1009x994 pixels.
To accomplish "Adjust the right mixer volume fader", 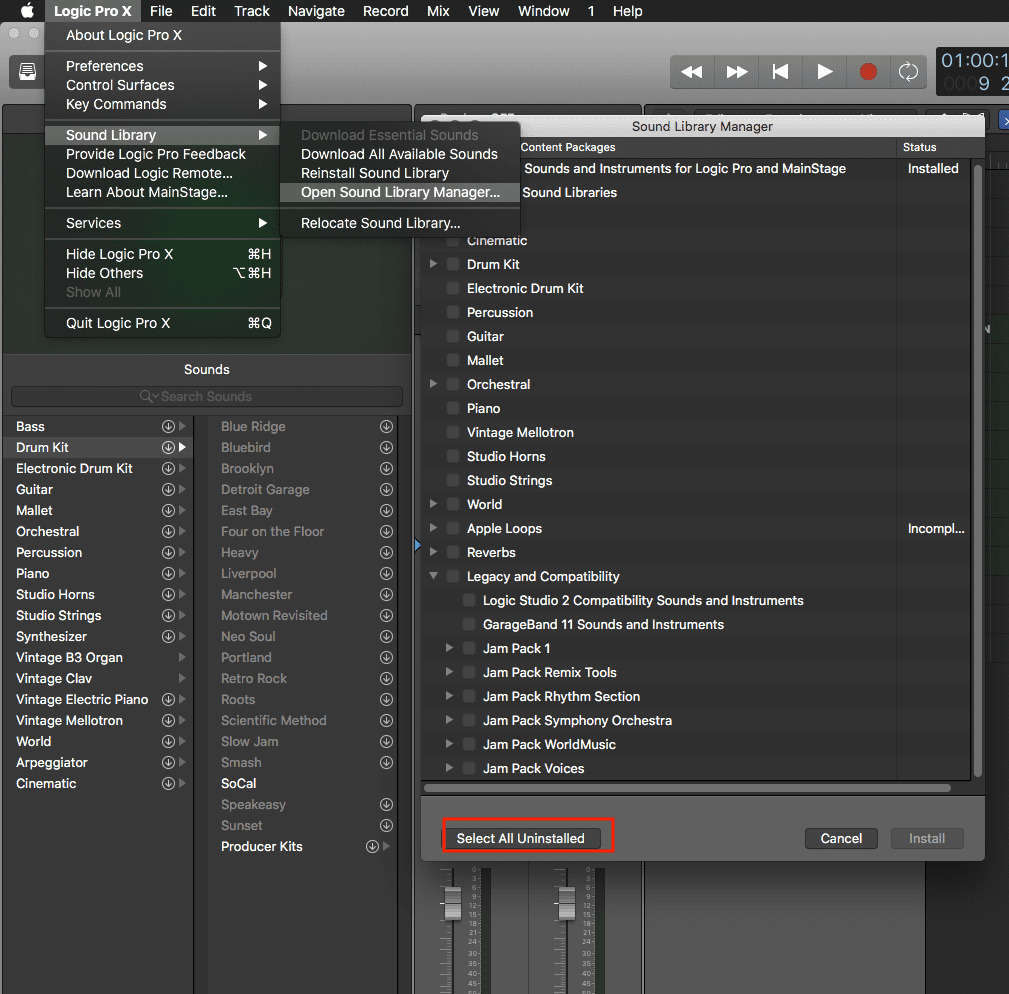I will pyautogui.click(x=567, y=902).
